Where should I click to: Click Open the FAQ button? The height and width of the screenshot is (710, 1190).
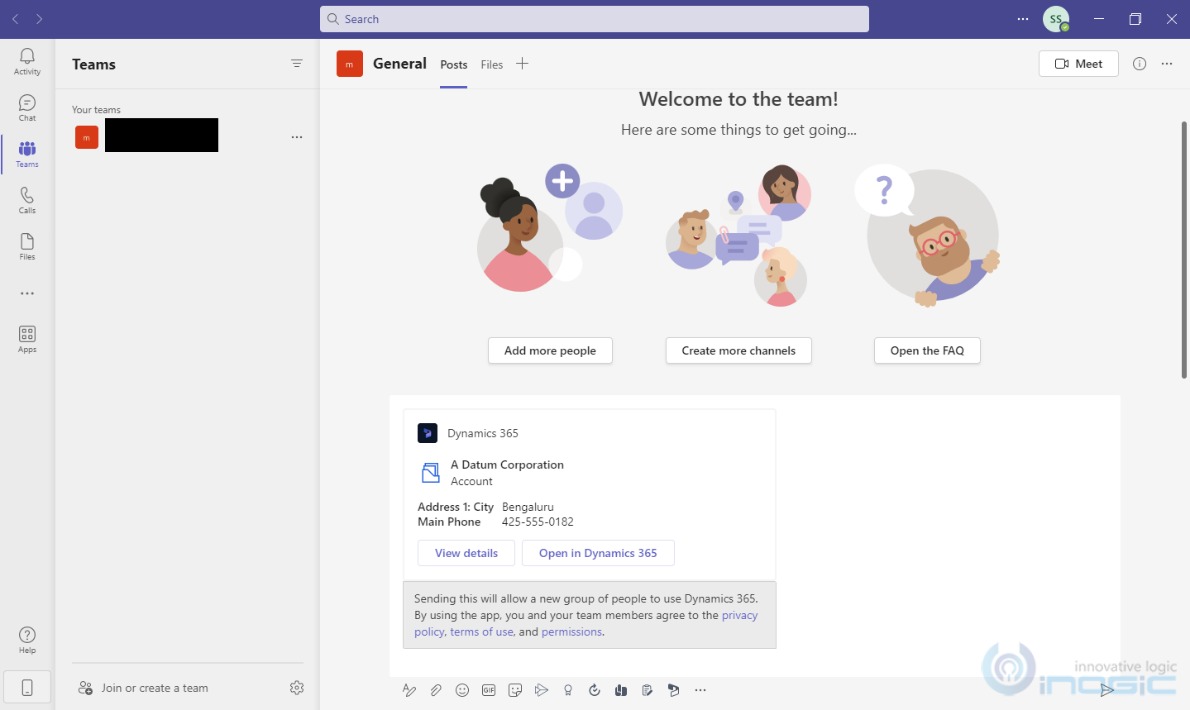click(x=927, y=350)
